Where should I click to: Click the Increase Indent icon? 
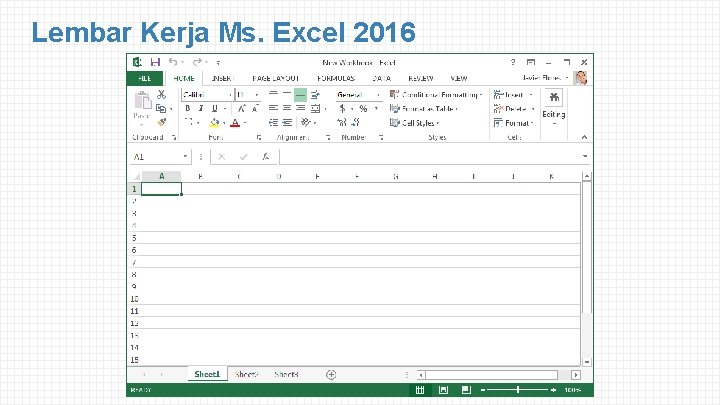click(x=287, y=122)
